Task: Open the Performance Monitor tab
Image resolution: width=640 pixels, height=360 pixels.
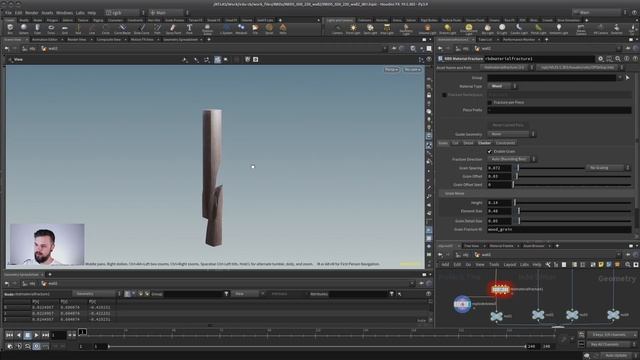Action: tap(518, 40)
